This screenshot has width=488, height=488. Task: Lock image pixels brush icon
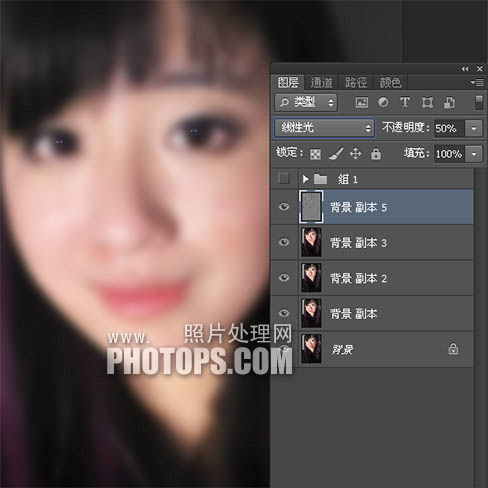[336, 154]
